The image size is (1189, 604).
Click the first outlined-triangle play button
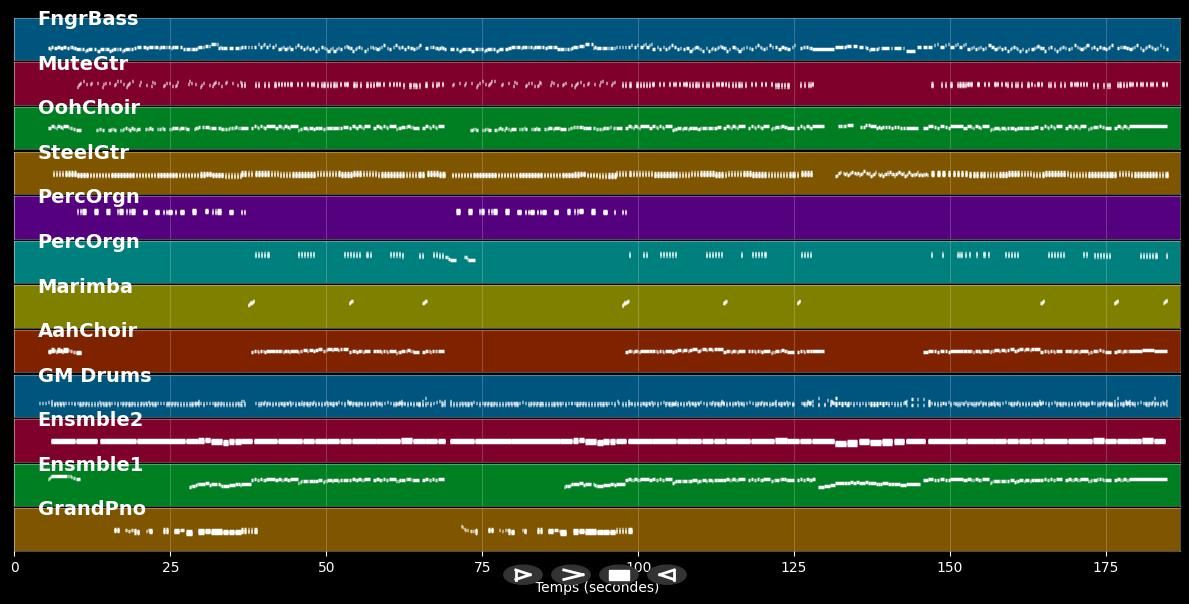tap(522, 575)
